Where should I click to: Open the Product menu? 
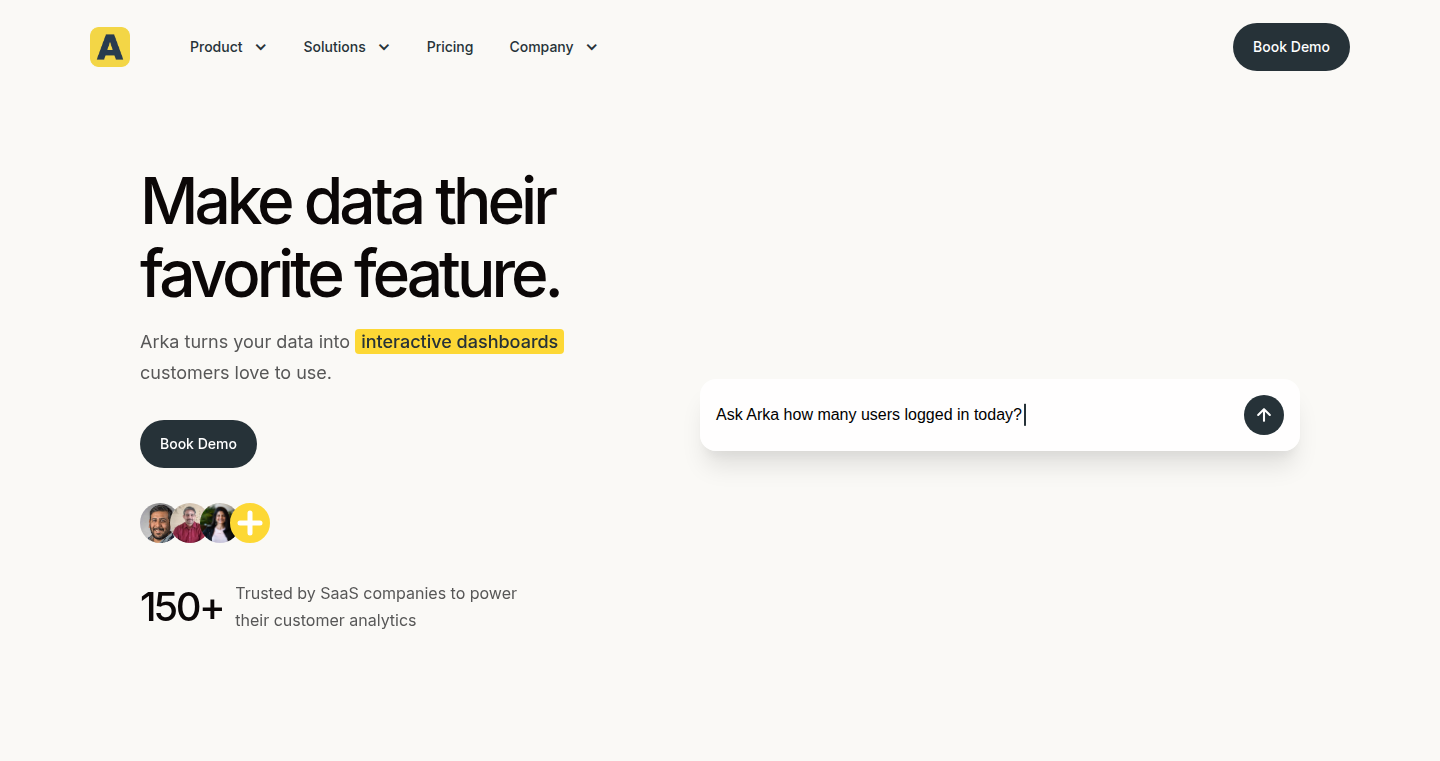tap(228, 47)
